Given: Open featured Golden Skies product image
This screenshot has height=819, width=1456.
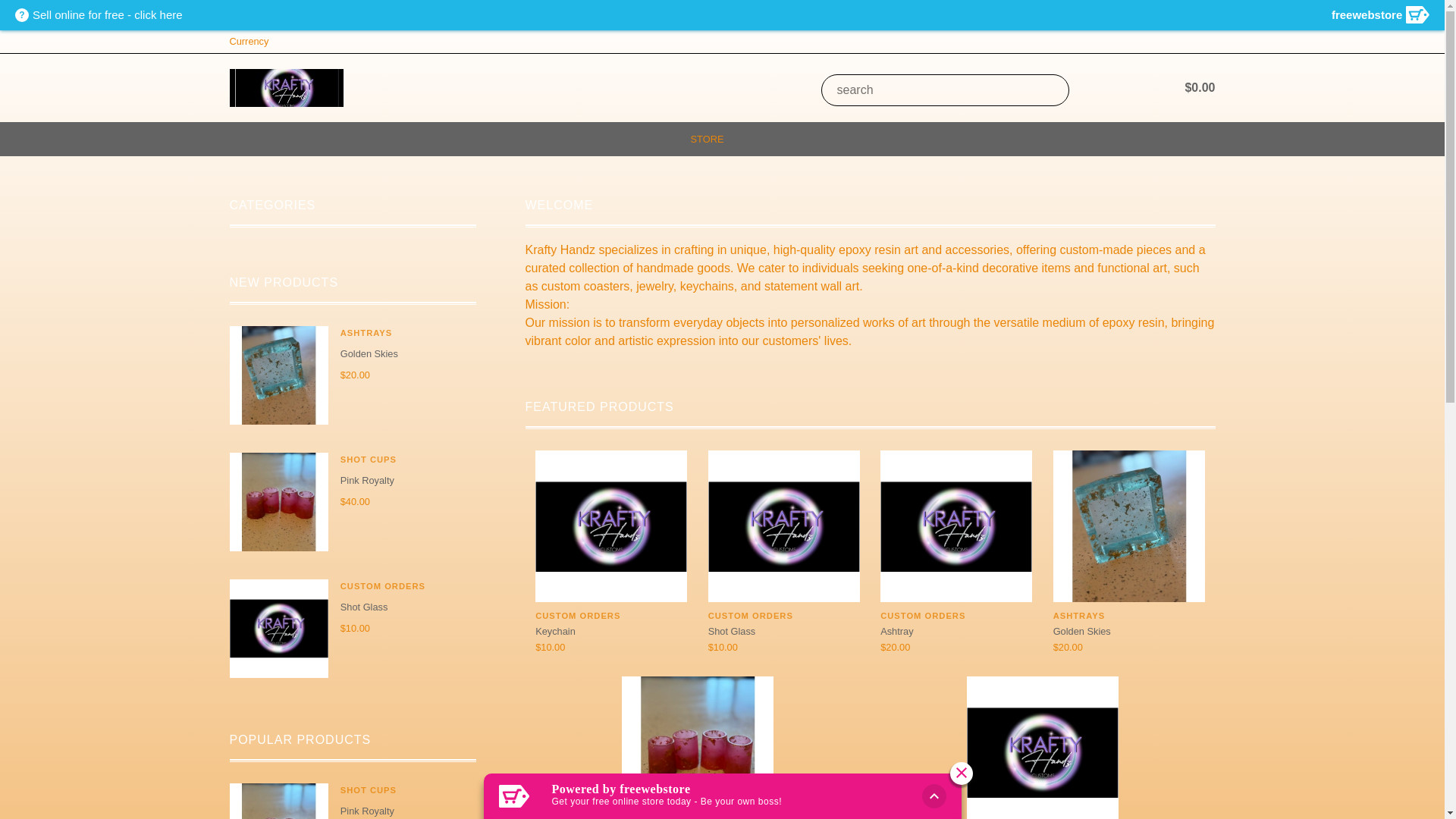Looking at the screenshot, I should [1128, 526].
